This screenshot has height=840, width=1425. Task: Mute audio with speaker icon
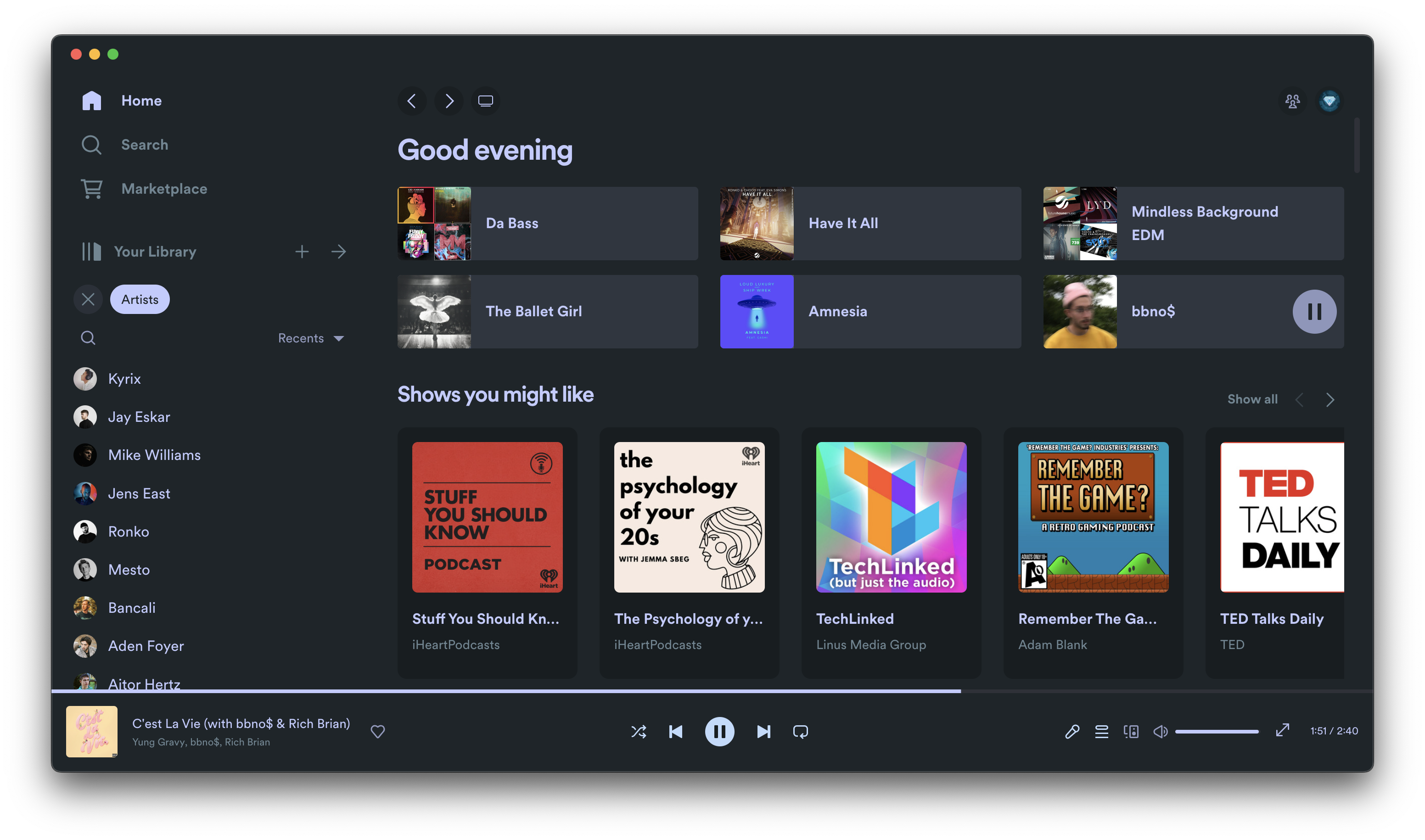tap(1160, 731)
